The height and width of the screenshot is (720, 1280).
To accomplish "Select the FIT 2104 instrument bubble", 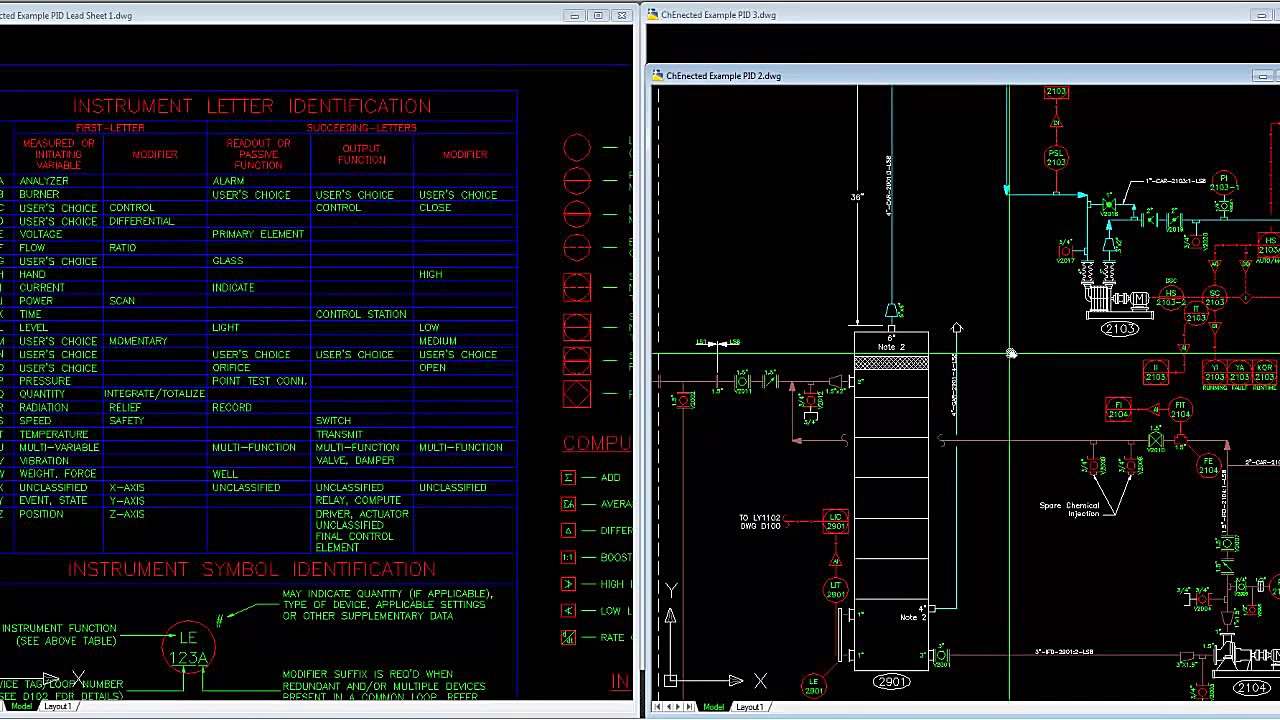I will pos(1181,409).
